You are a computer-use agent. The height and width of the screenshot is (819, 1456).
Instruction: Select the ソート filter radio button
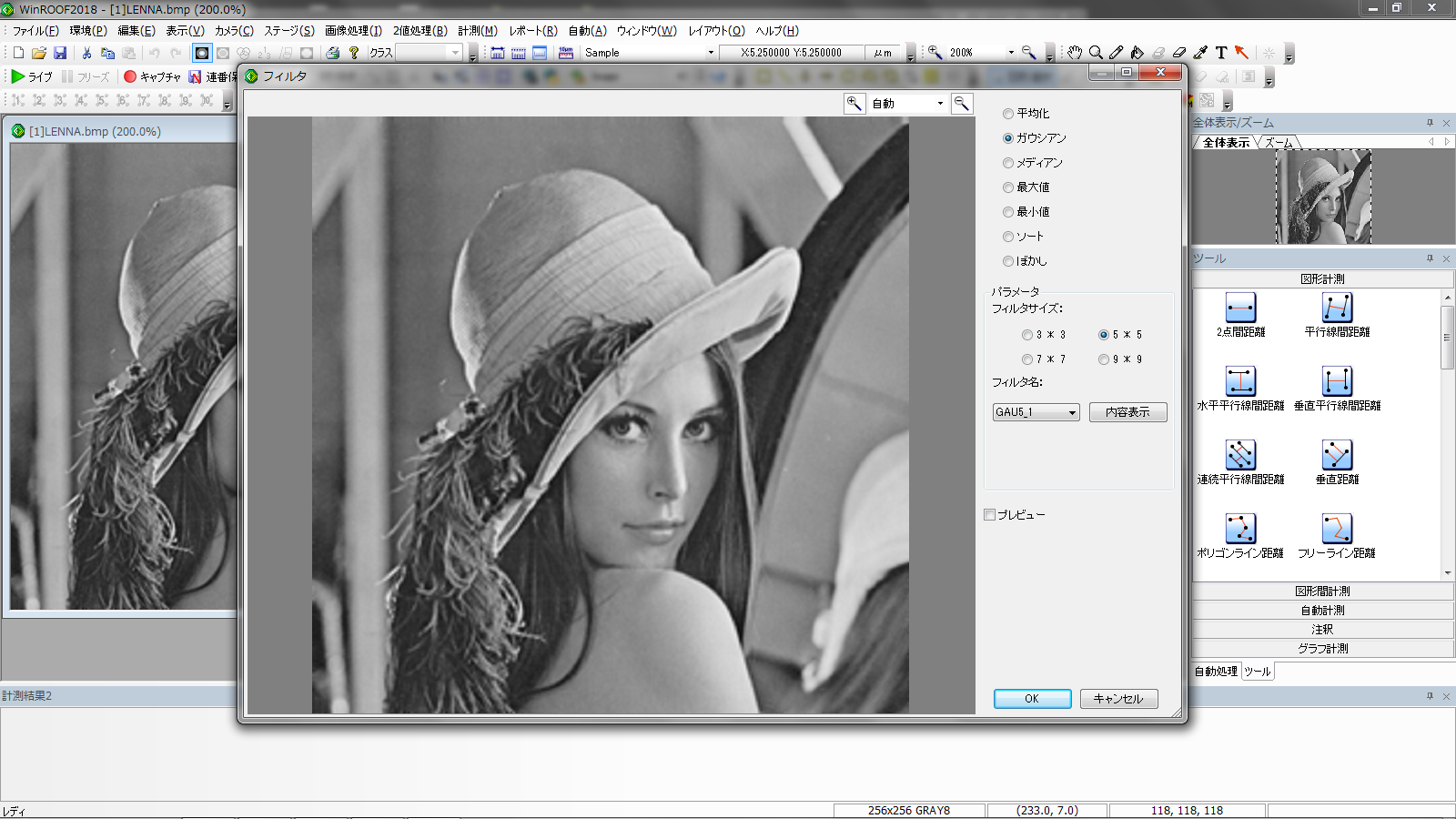pyautogui.click(x=1008, y=237)
